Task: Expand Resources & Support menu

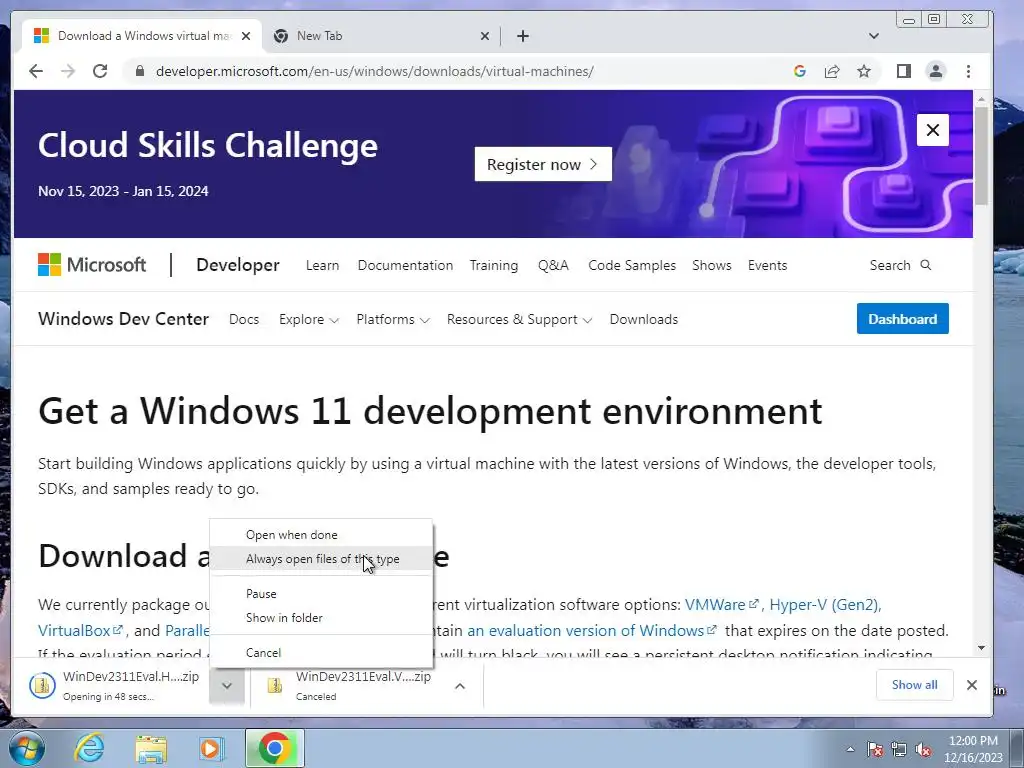Action: pyautogui.click(x=519, y=319)
